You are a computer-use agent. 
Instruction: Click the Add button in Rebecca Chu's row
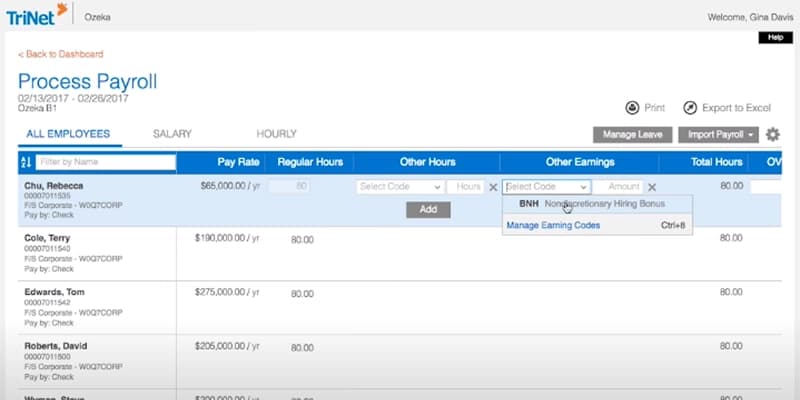[428, 210]
